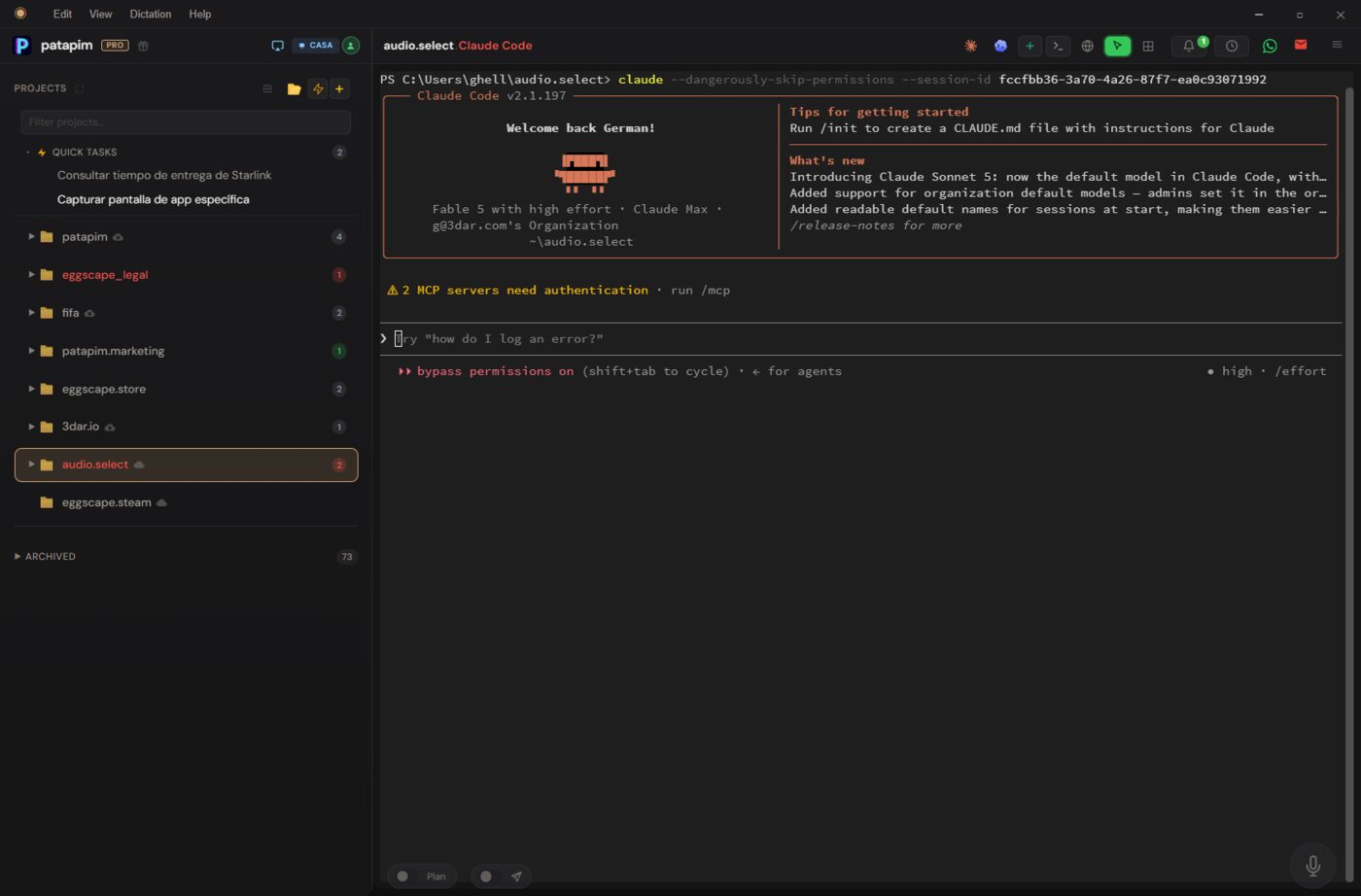Click the red badge on eggscape_legal
The height and width of the screenshot is (896, 1361).
tap(339, 275)
